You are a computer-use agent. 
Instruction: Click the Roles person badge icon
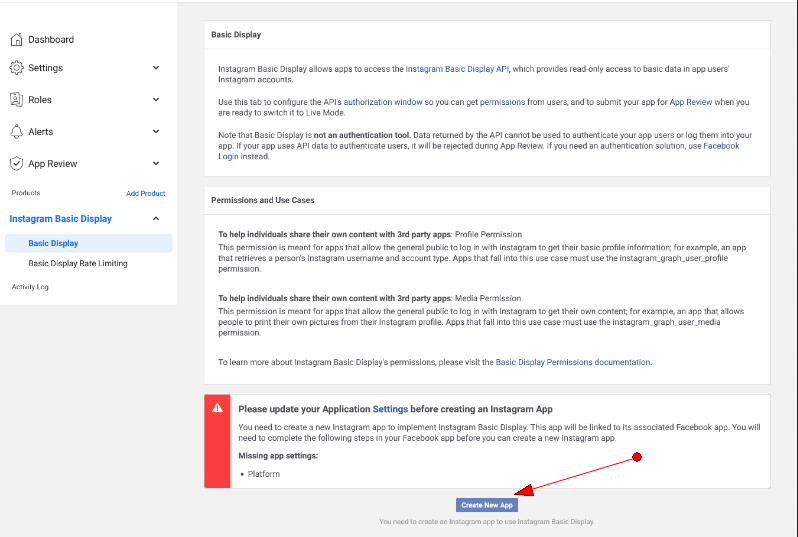[16, 100]
